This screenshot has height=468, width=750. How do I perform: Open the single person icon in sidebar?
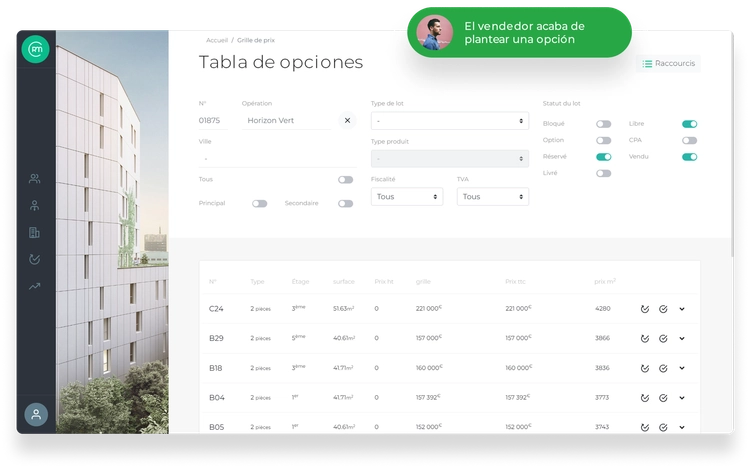coord(35,206)
